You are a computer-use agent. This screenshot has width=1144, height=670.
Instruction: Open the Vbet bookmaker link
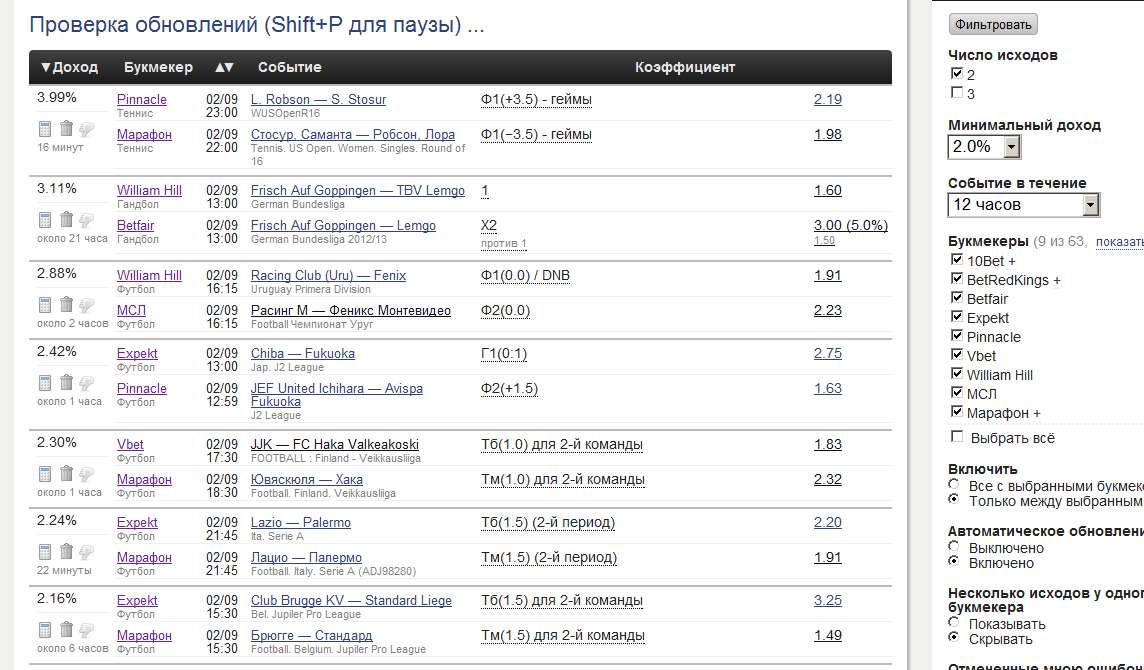(130, 444)
